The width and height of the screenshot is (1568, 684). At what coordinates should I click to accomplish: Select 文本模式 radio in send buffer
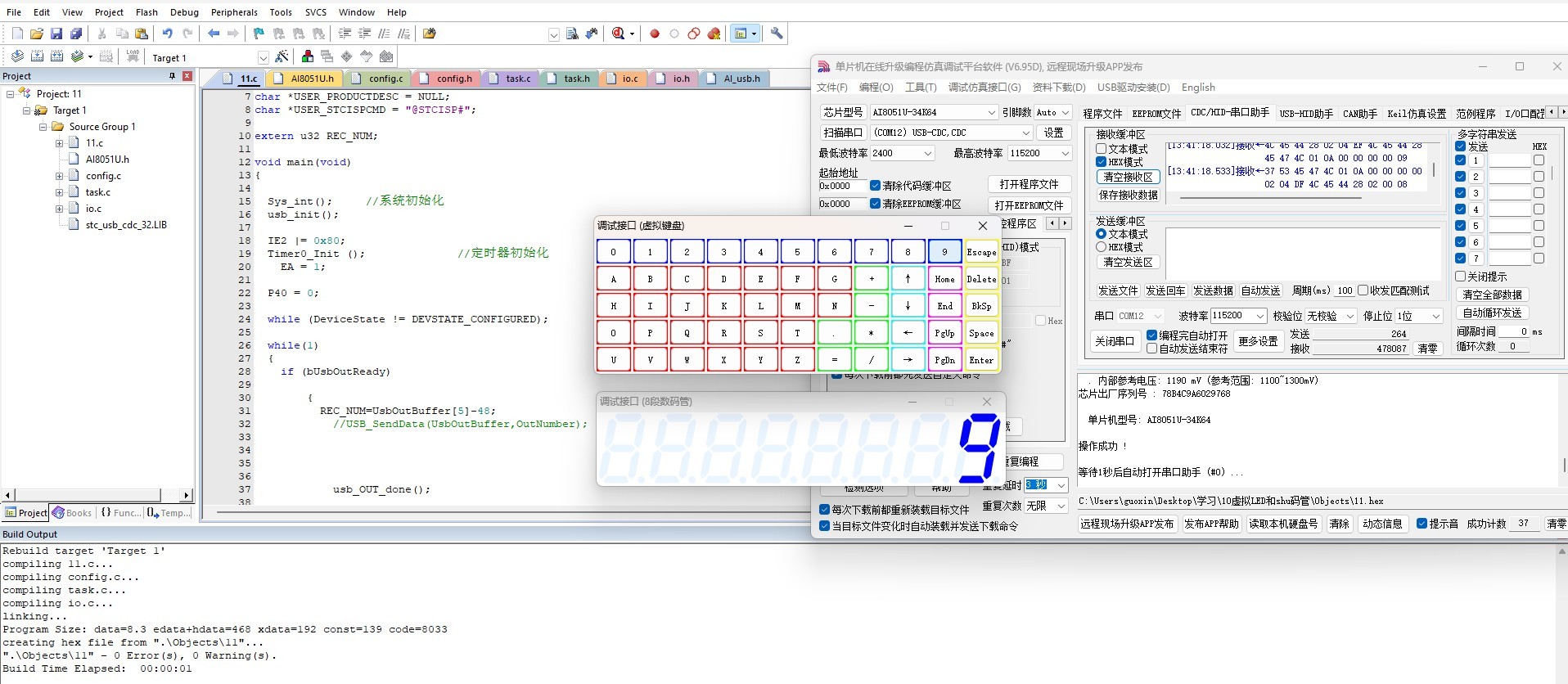1101,234
